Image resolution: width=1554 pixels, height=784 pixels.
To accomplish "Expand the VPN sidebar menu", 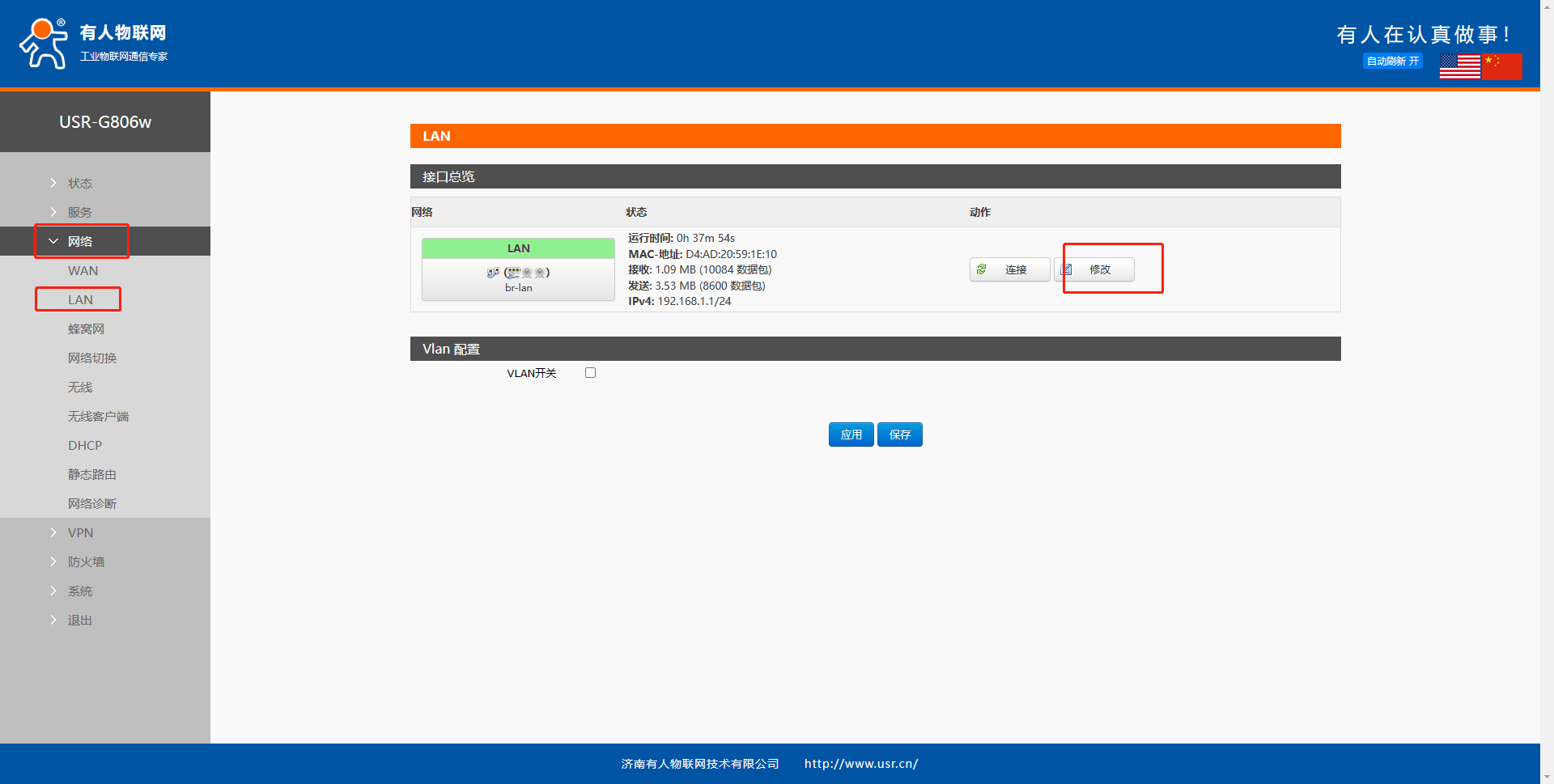I will [80, 533].
